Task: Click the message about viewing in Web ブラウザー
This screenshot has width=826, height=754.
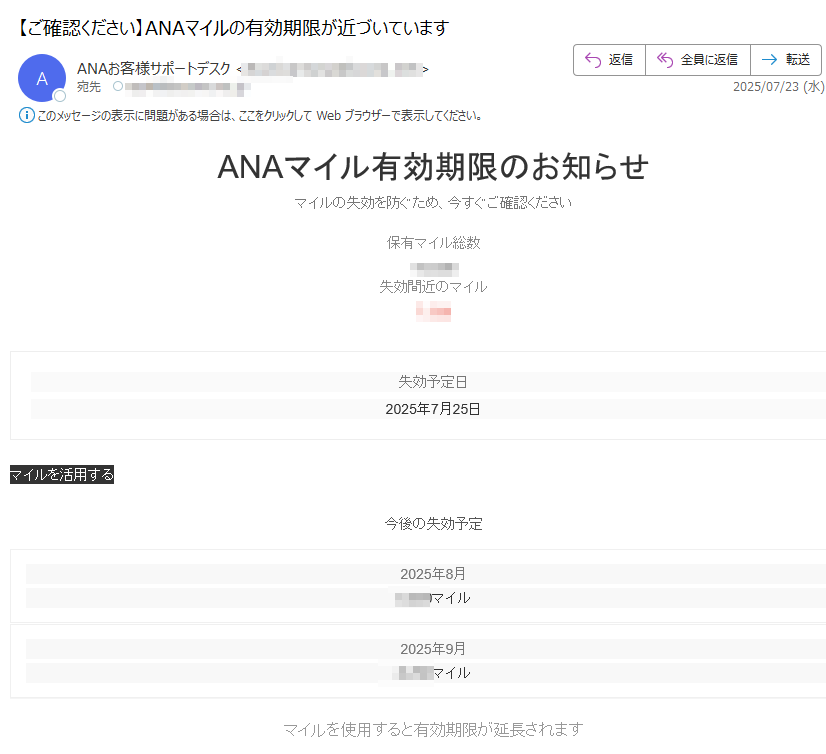Action: pyautogui.click(x=260, y=115)
